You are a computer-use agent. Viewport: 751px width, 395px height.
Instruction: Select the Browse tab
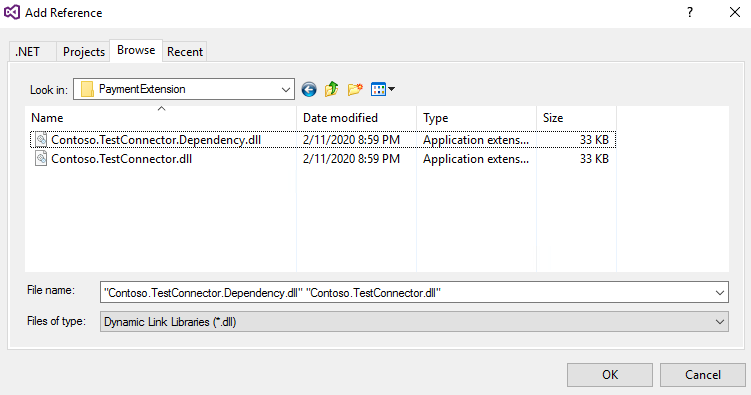click(136, 50)
